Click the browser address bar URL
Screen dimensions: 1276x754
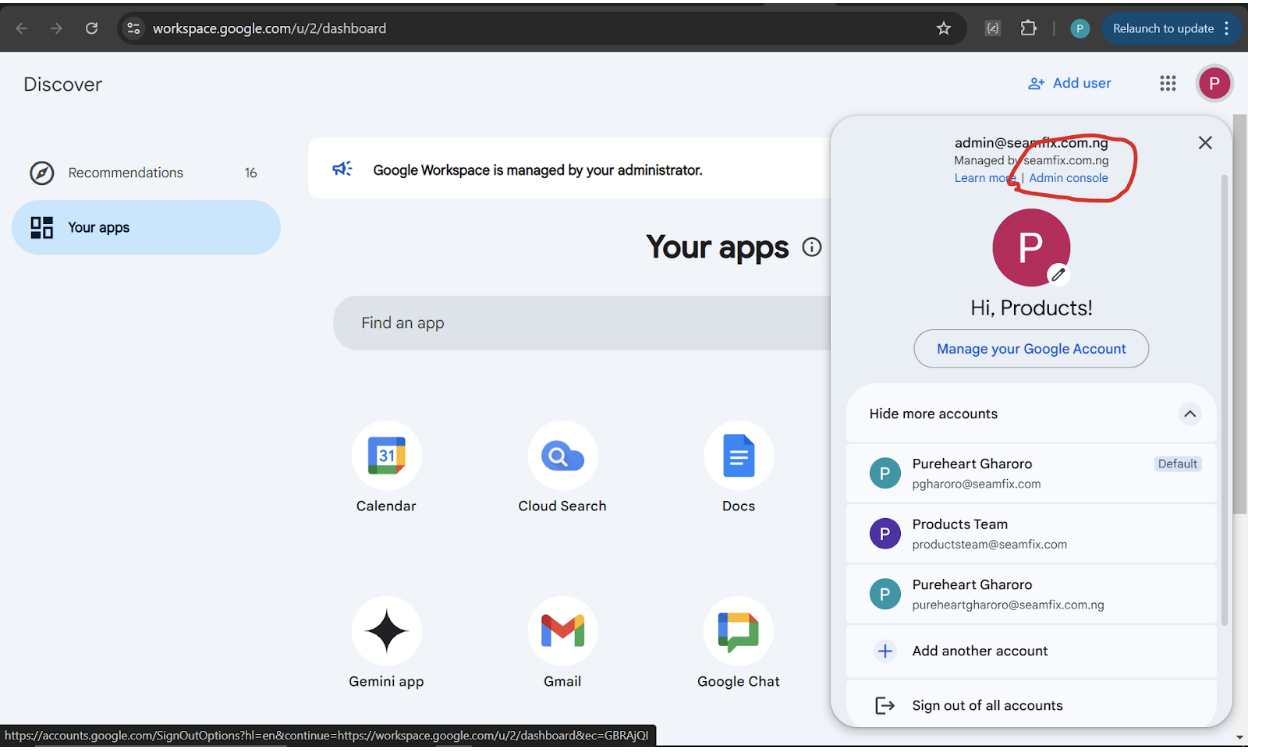[x=269, y=28]
